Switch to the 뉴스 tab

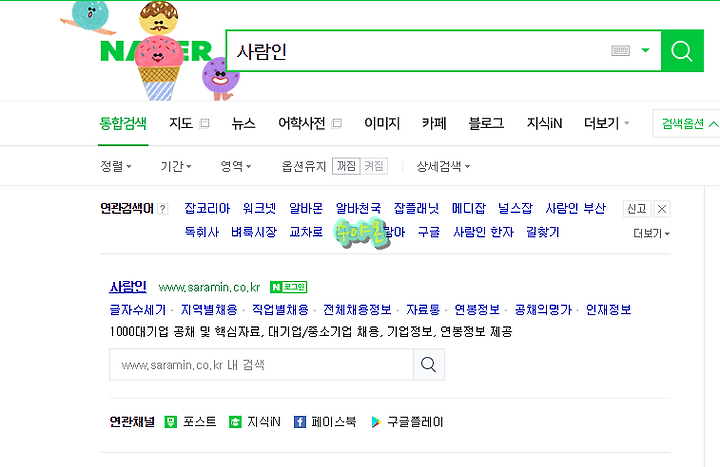(243, 123)
